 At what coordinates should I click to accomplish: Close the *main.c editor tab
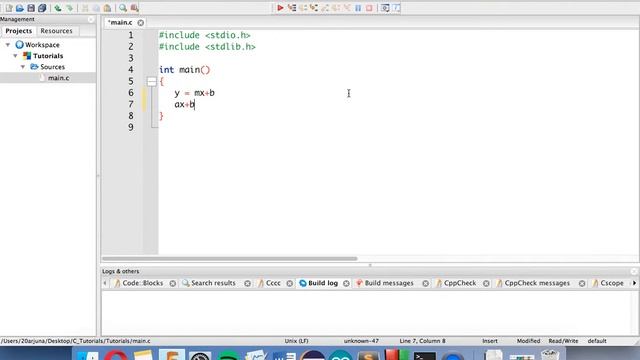click(x=140, y=22)
